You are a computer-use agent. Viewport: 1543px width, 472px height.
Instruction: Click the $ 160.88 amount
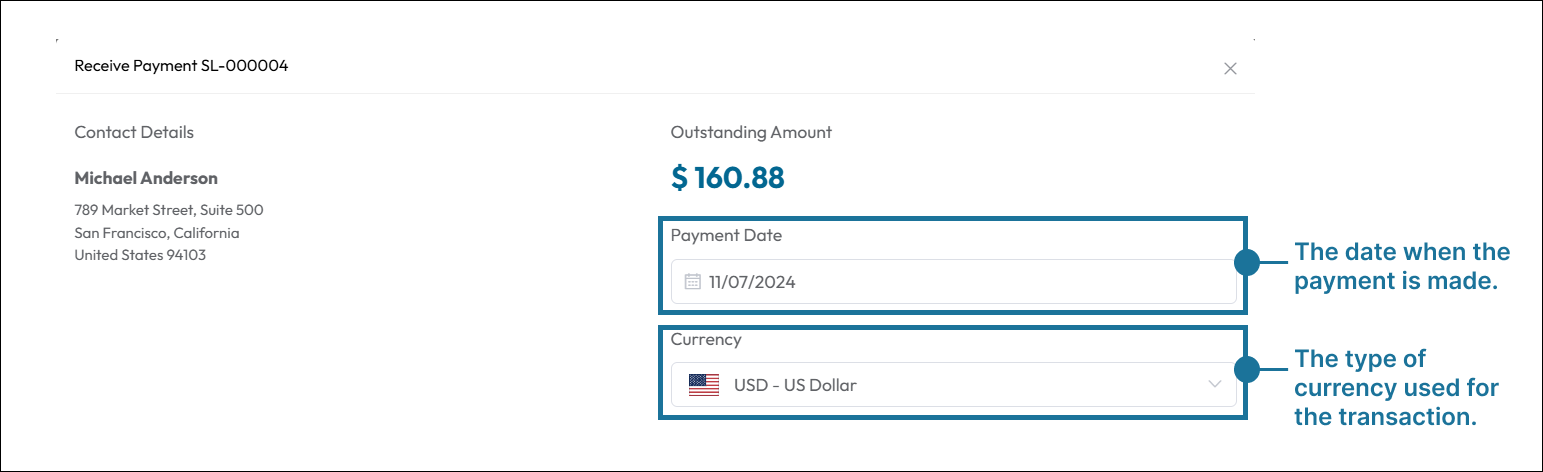point(728,178)
